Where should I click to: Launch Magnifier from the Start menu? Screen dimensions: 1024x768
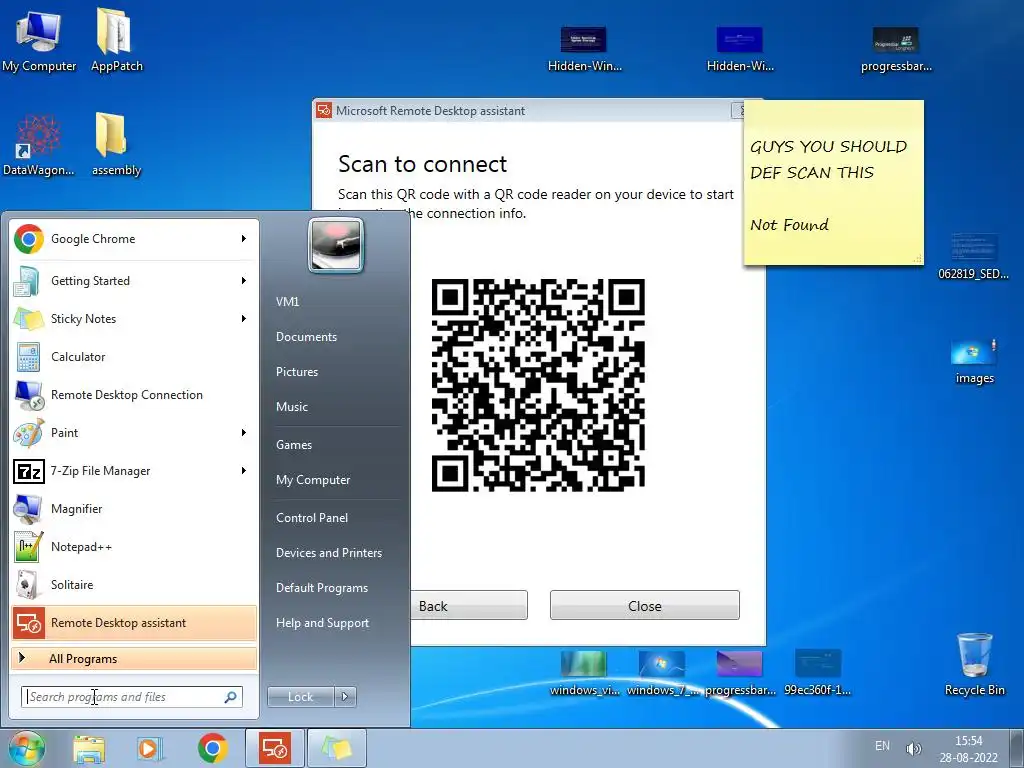[x=134, y=509]
